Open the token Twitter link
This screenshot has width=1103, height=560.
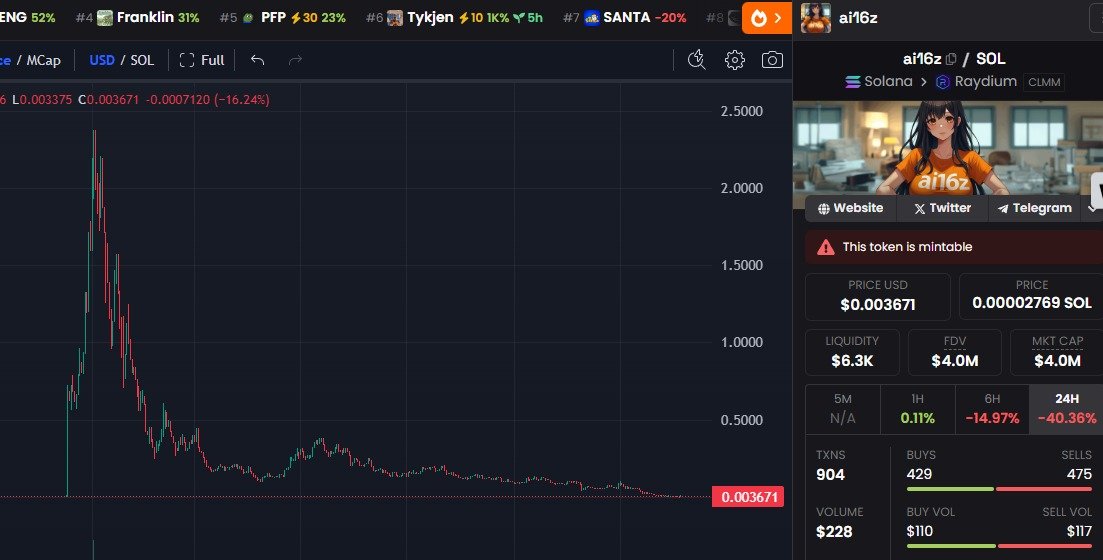[x=942, y=208]
